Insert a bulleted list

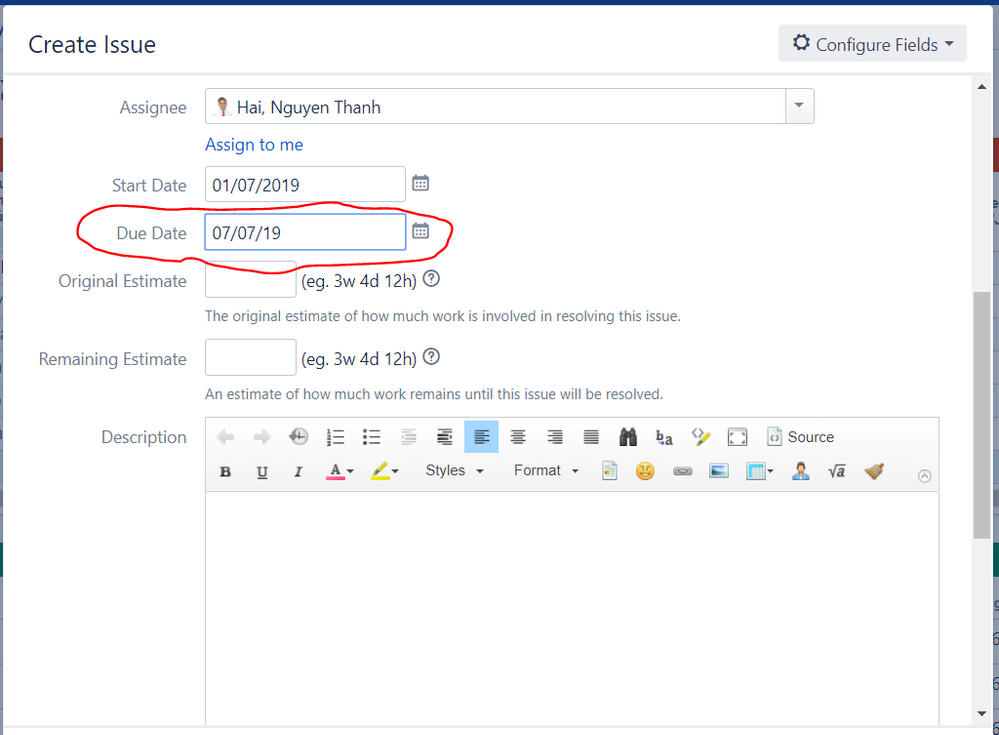point(371,437)
